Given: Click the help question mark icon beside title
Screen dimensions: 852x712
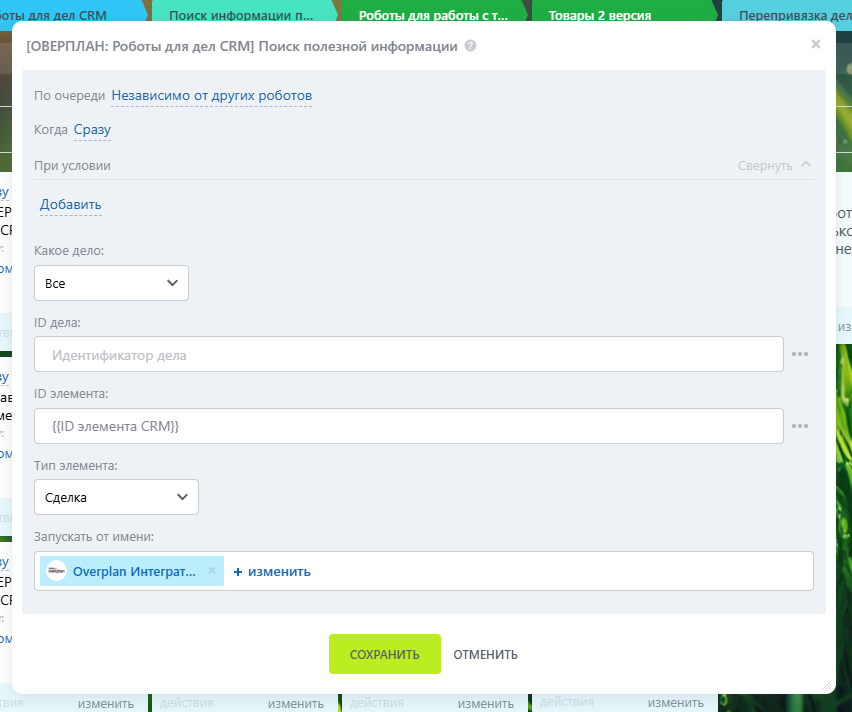Looking at the screenshot, I should (471, 47).
